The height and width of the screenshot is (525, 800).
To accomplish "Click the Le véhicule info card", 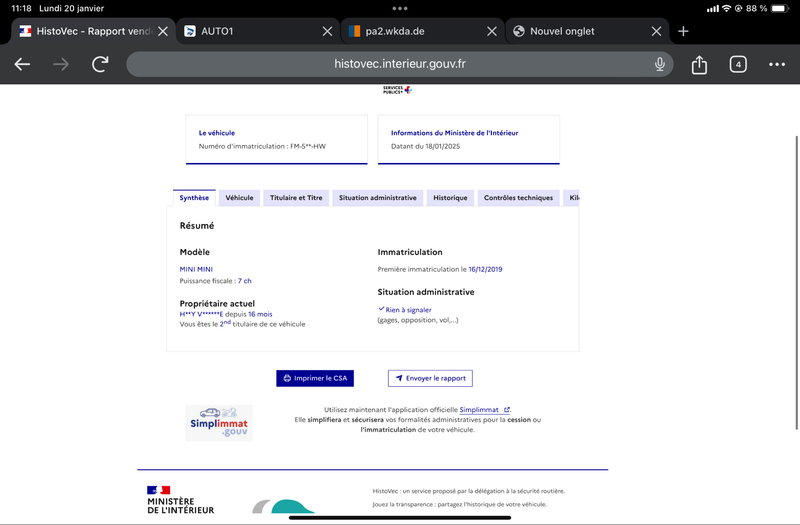I will tap(277, 139).
